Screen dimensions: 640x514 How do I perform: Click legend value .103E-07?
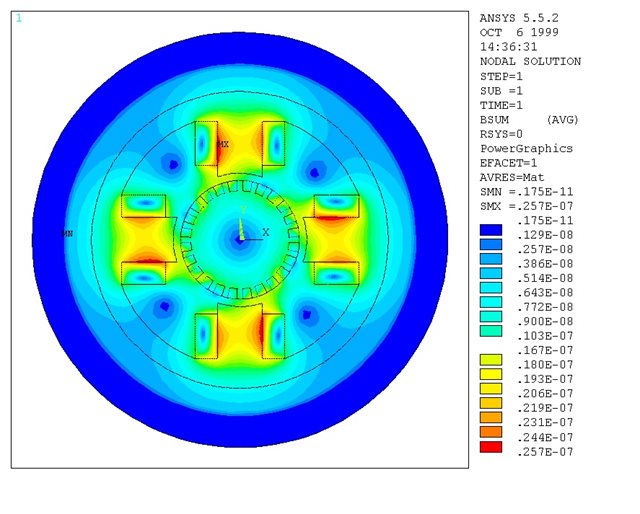(545, 336)
